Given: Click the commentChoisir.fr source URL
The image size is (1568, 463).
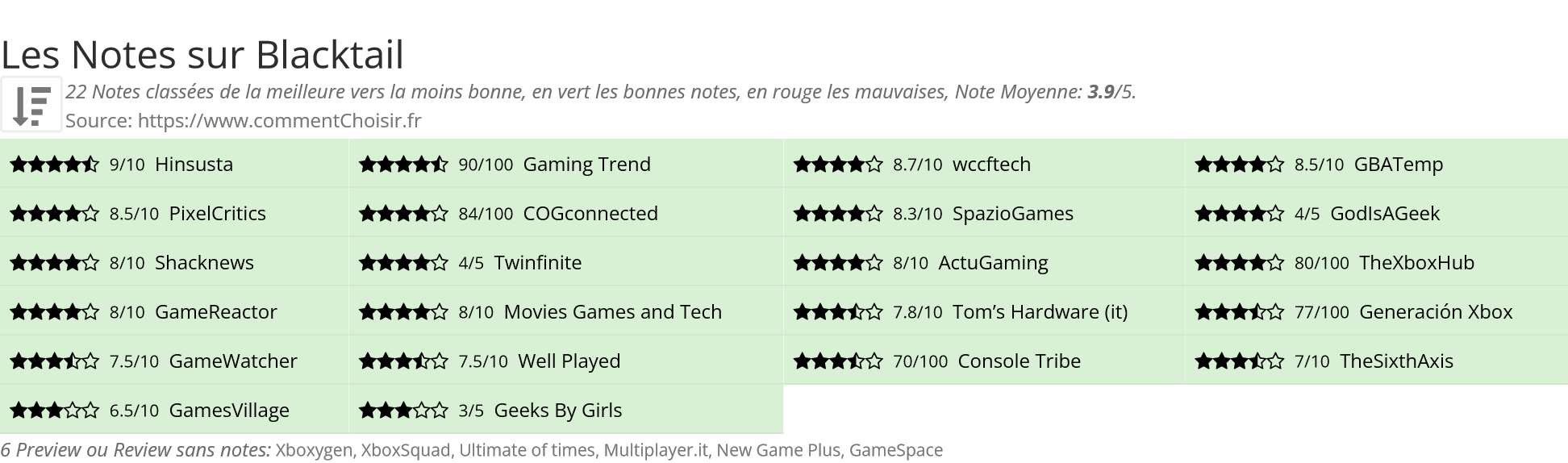Looking at the screenshot, I should pos(279,121).
